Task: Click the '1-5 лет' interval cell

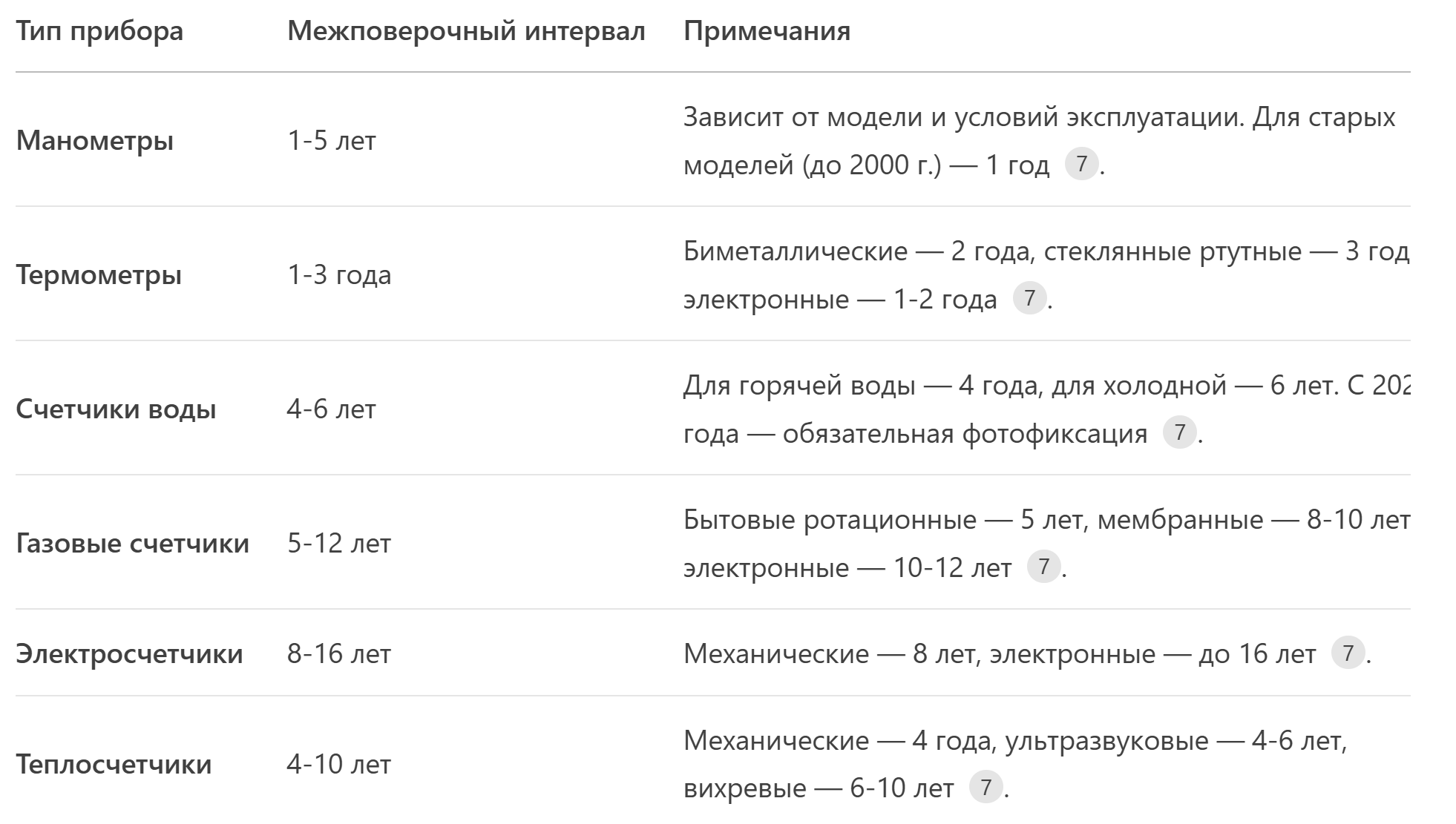Action: coord(332,140)
